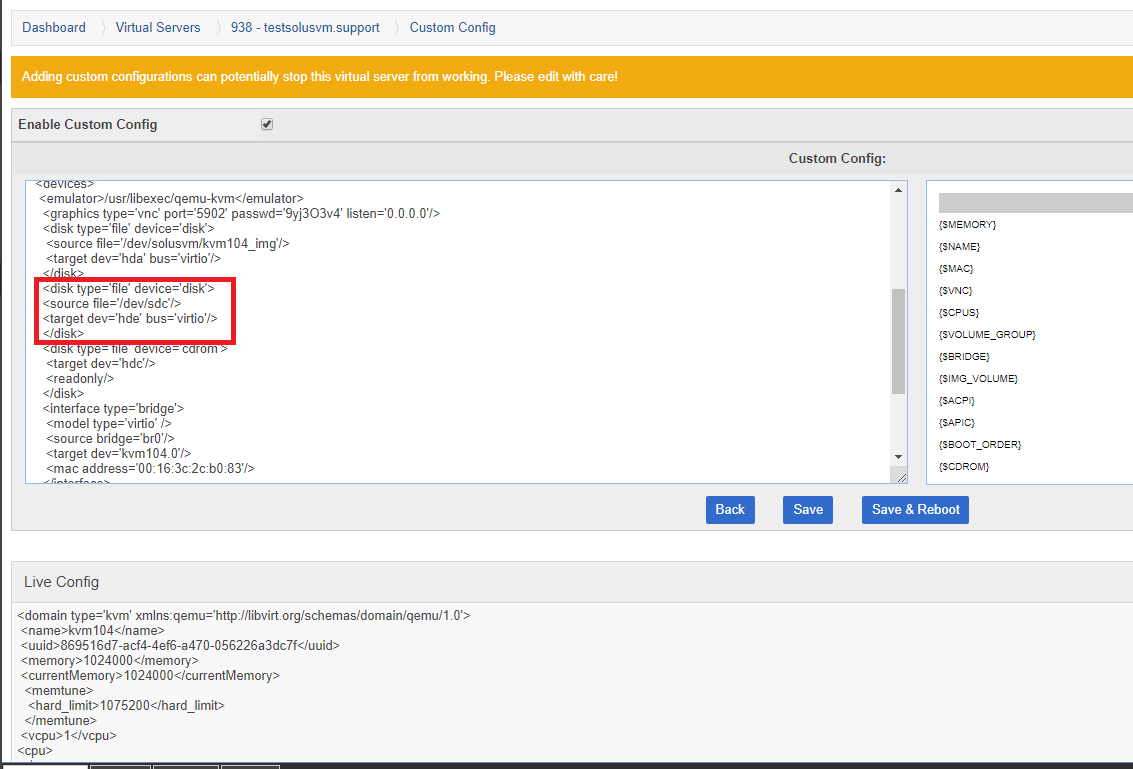The width and height of the screenshot is (1133, 769).
Task: Select the {$CDROM} variable
Action: point(964,466)
